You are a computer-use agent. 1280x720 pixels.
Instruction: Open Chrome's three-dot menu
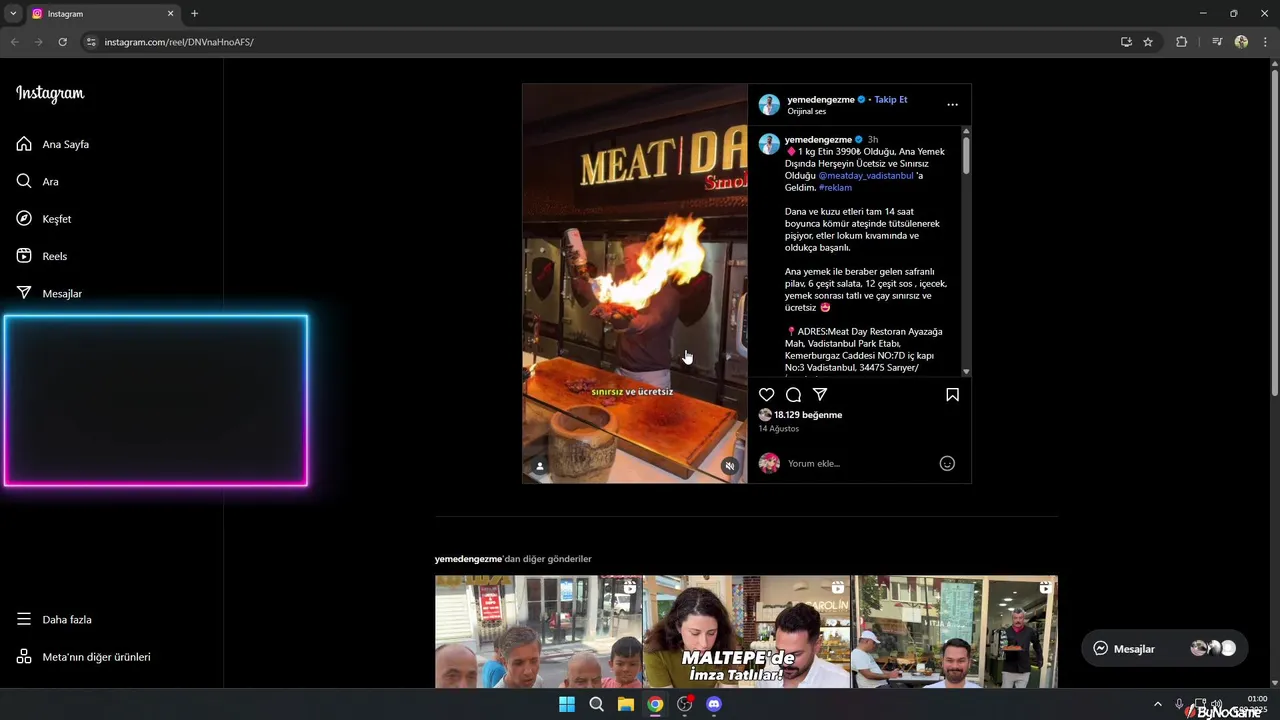tap(1265, 42)
